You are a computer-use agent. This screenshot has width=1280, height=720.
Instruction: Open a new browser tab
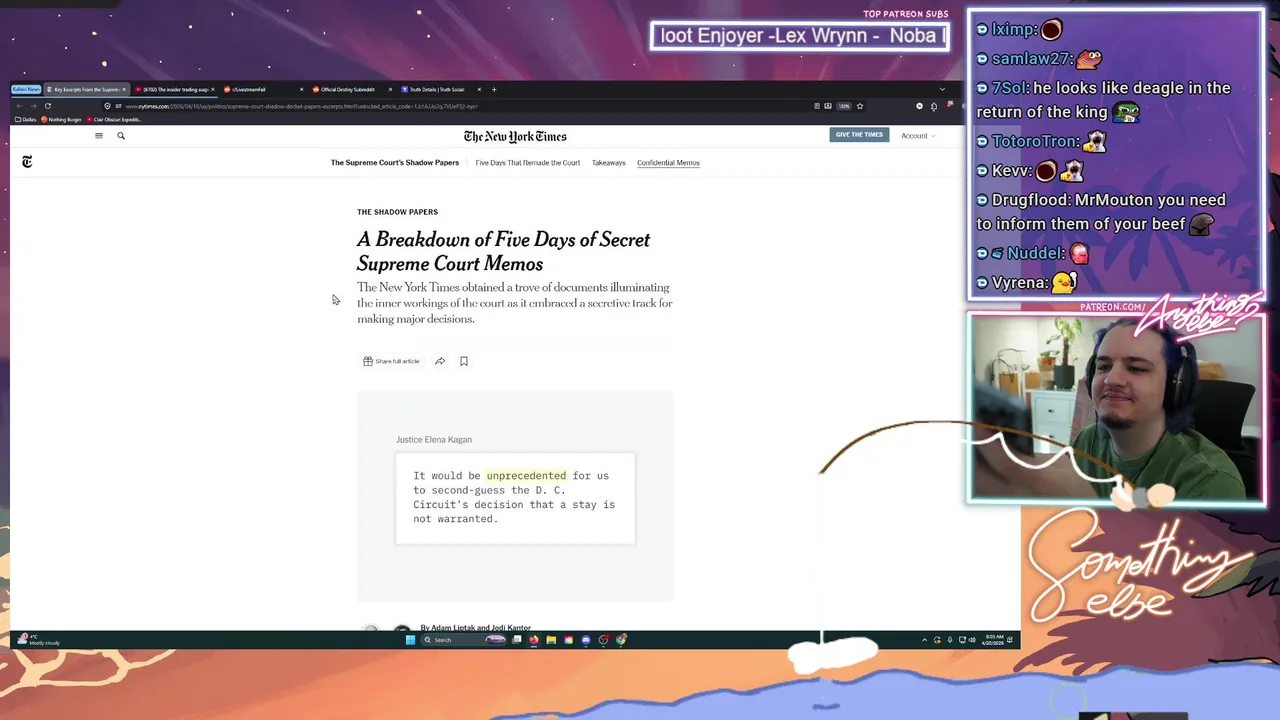click(x=494, y=90)
